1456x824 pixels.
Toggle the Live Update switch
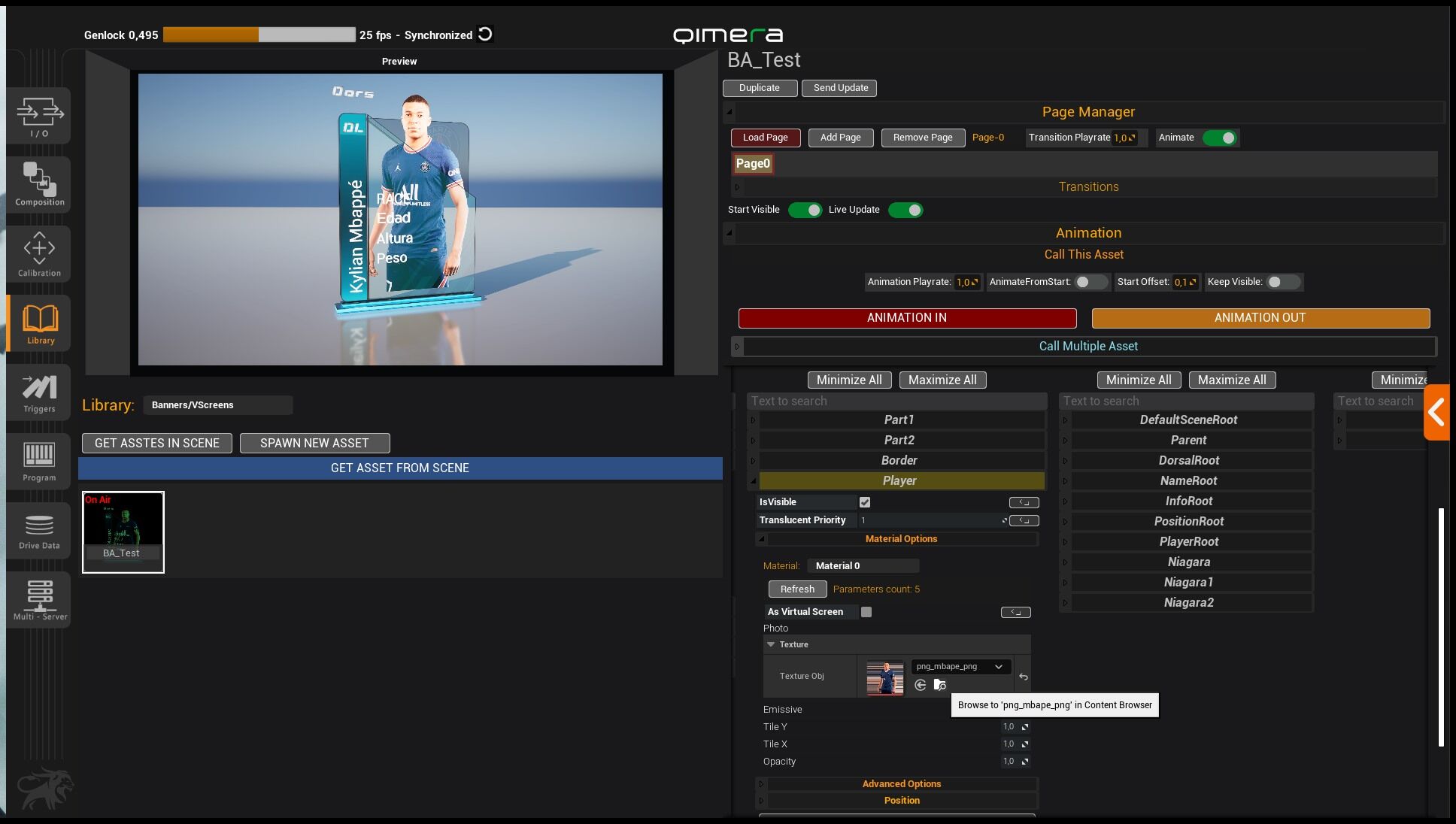pyautogui.click(x=905, y=210)
